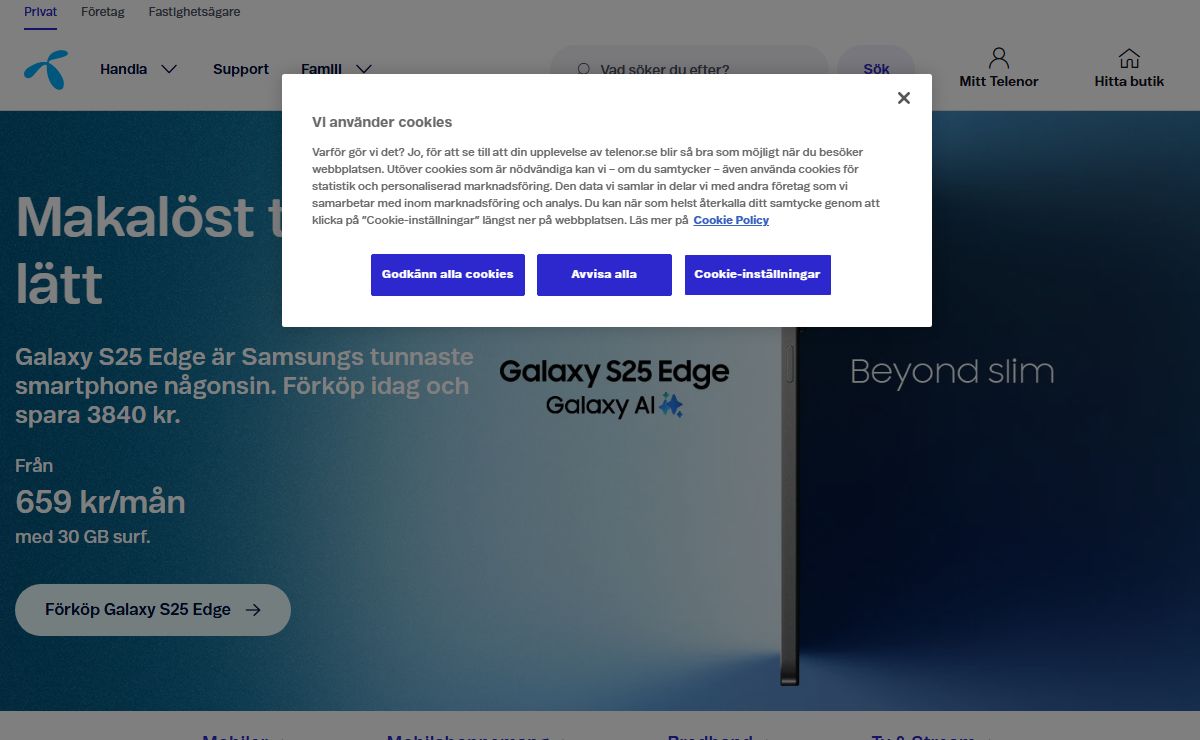Image resolution: width=1200 pixels, height=740 pixels.
Task: Close the cookie dialog with X
Action: 904,98
